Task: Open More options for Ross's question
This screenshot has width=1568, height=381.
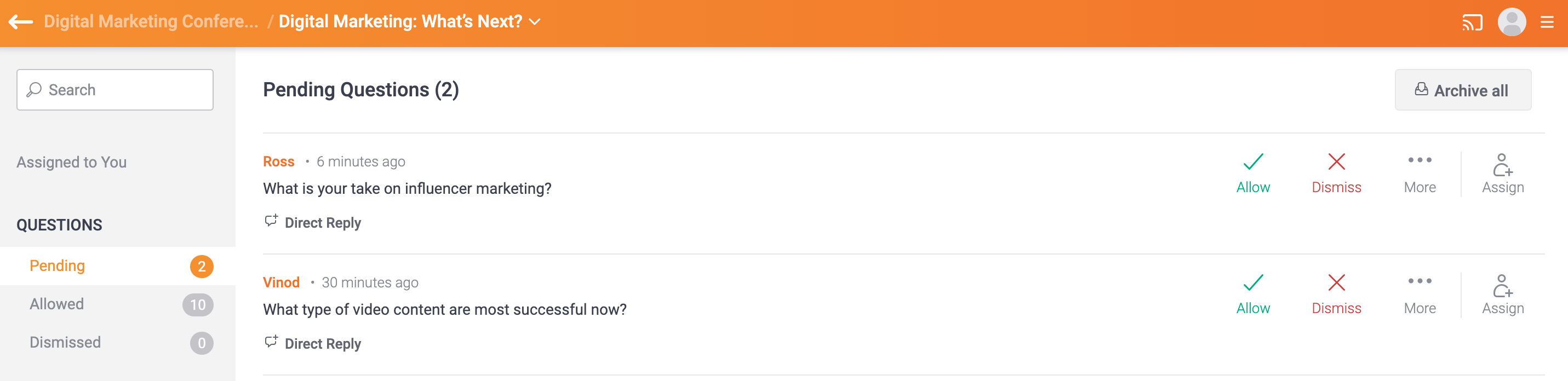Action: 1420,173
